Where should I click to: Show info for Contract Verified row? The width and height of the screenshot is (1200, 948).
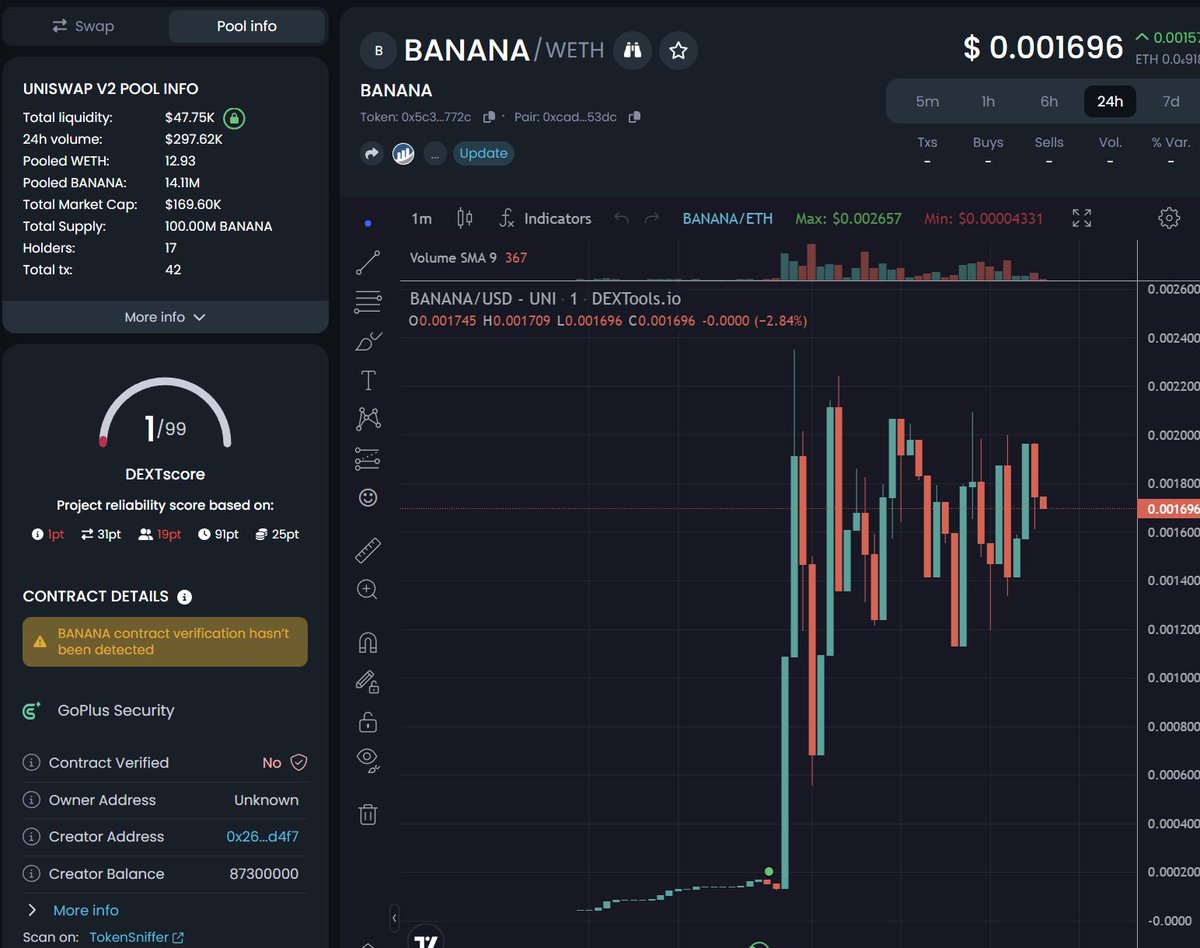tap(32, 763)
